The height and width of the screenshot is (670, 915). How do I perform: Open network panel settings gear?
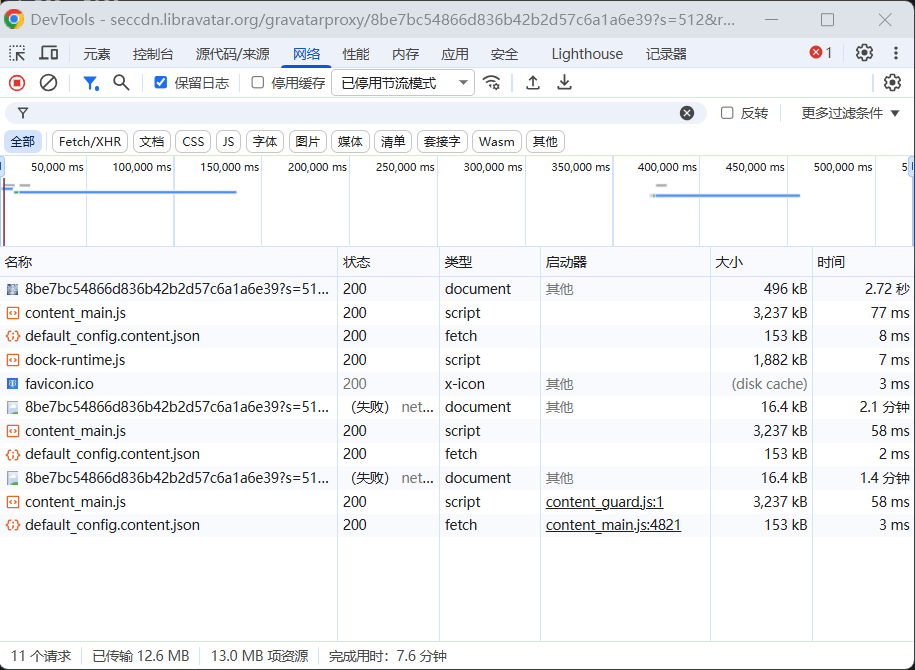892,83
